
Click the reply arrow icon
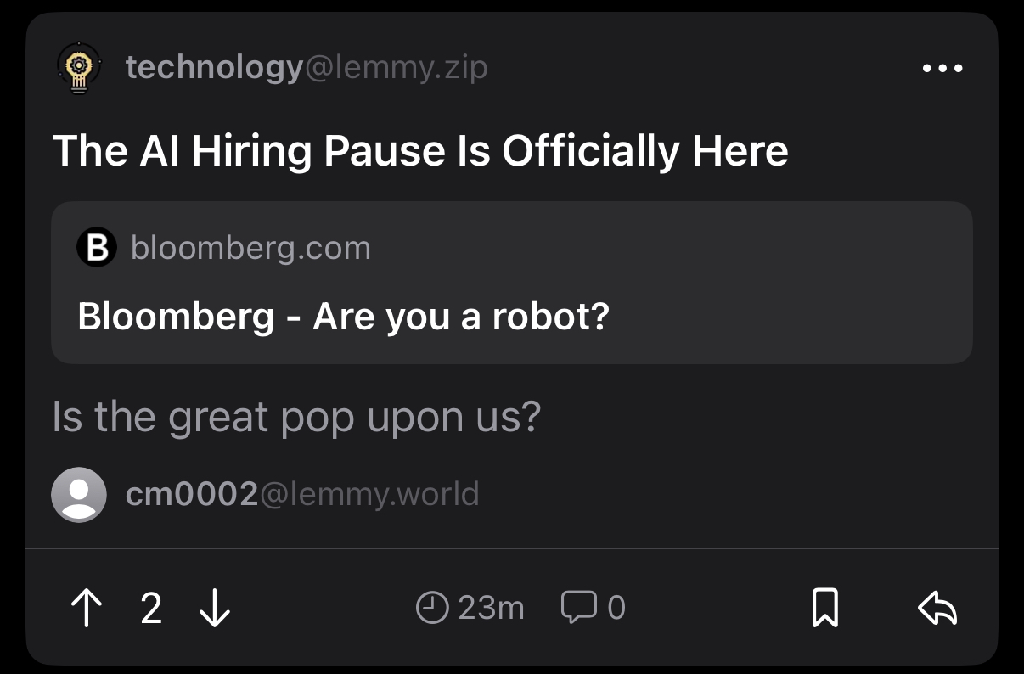[x=937, y=607]
